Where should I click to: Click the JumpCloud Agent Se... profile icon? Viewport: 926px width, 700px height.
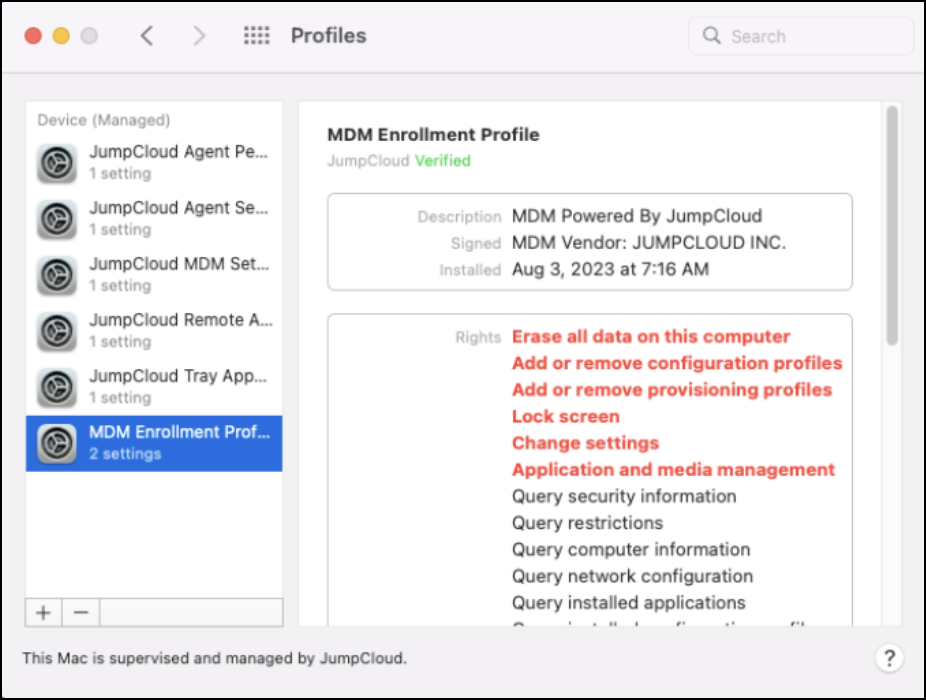point(57,219)
